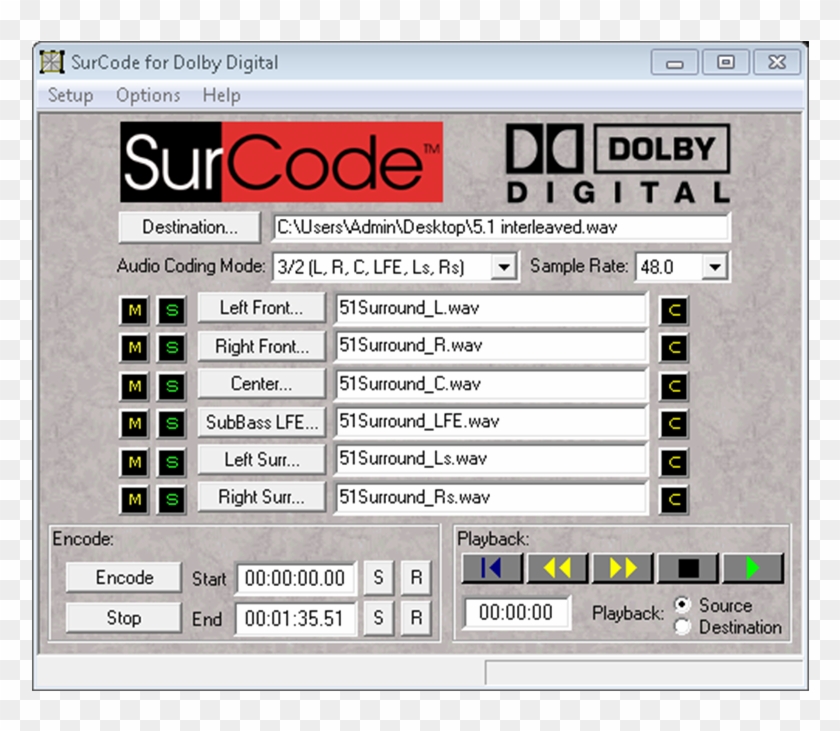Open the Setup menu
The height and width of the screenshot is (731, 840).
[x=70, y=95]
